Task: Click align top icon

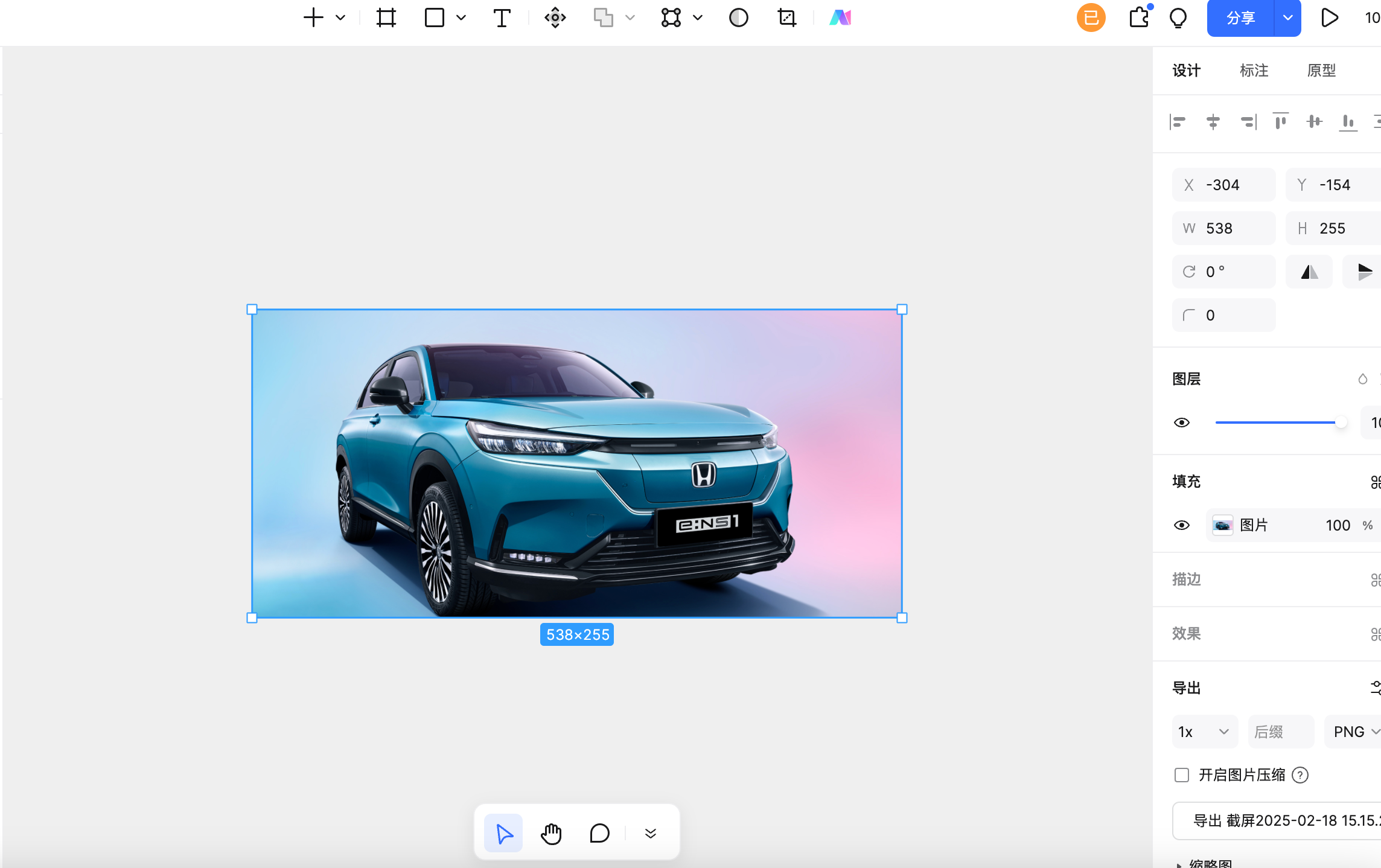Action: click(1280, 122)
